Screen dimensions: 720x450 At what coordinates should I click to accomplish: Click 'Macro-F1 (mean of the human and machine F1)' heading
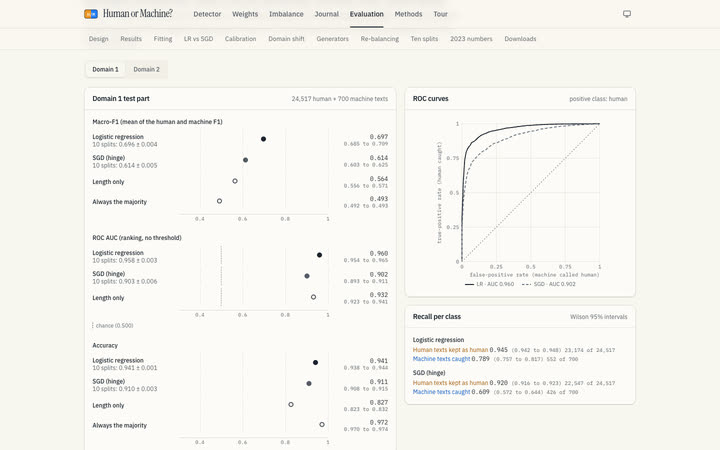[158, 122]
